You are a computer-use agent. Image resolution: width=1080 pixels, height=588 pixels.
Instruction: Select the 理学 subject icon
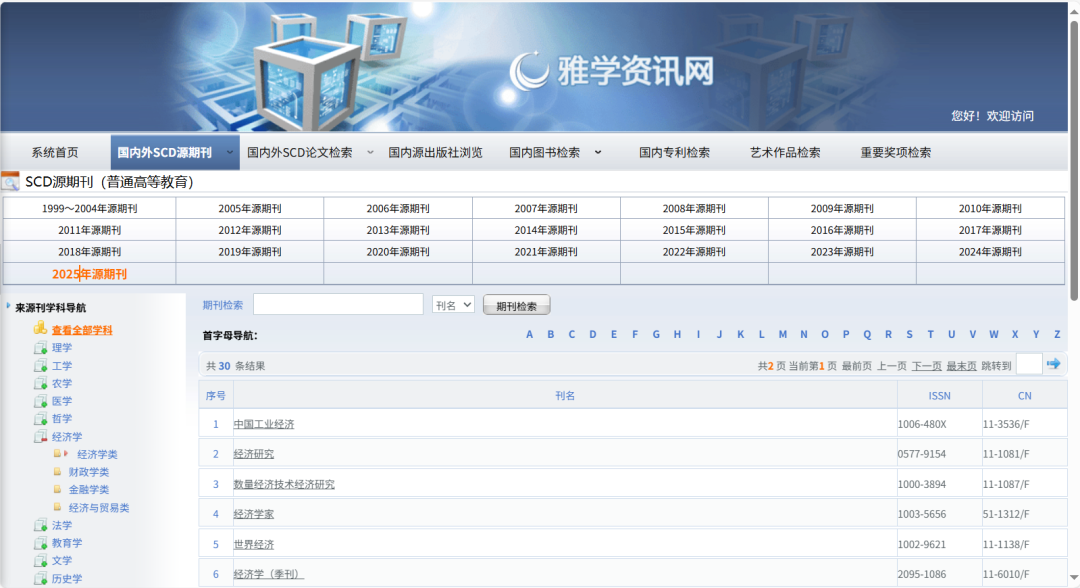coord(40,348)
